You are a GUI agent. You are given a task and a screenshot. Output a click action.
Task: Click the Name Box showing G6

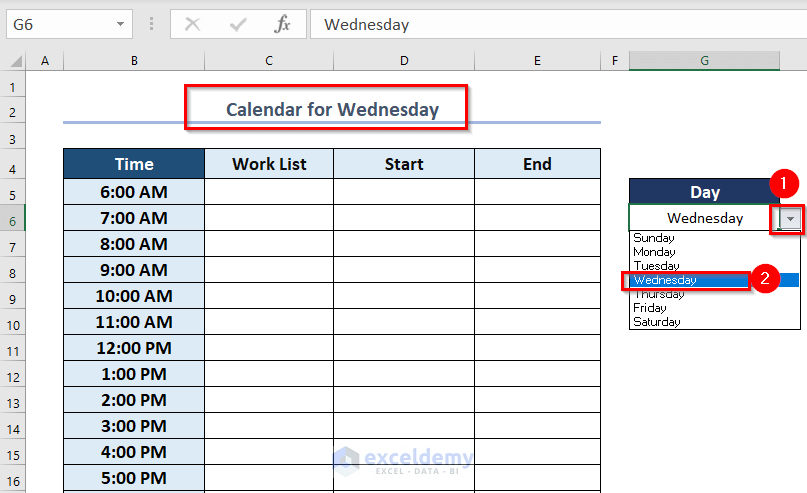pos(60,24)
